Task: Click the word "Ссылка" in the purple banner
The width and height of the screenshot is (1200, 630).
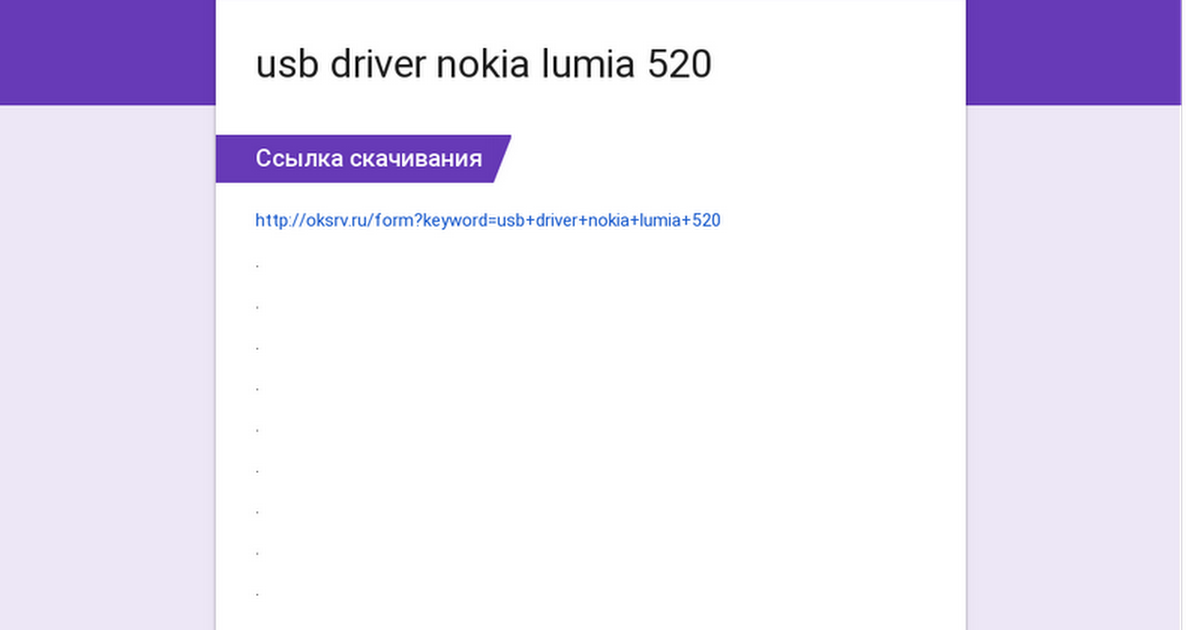Action: tap(299, 158)
